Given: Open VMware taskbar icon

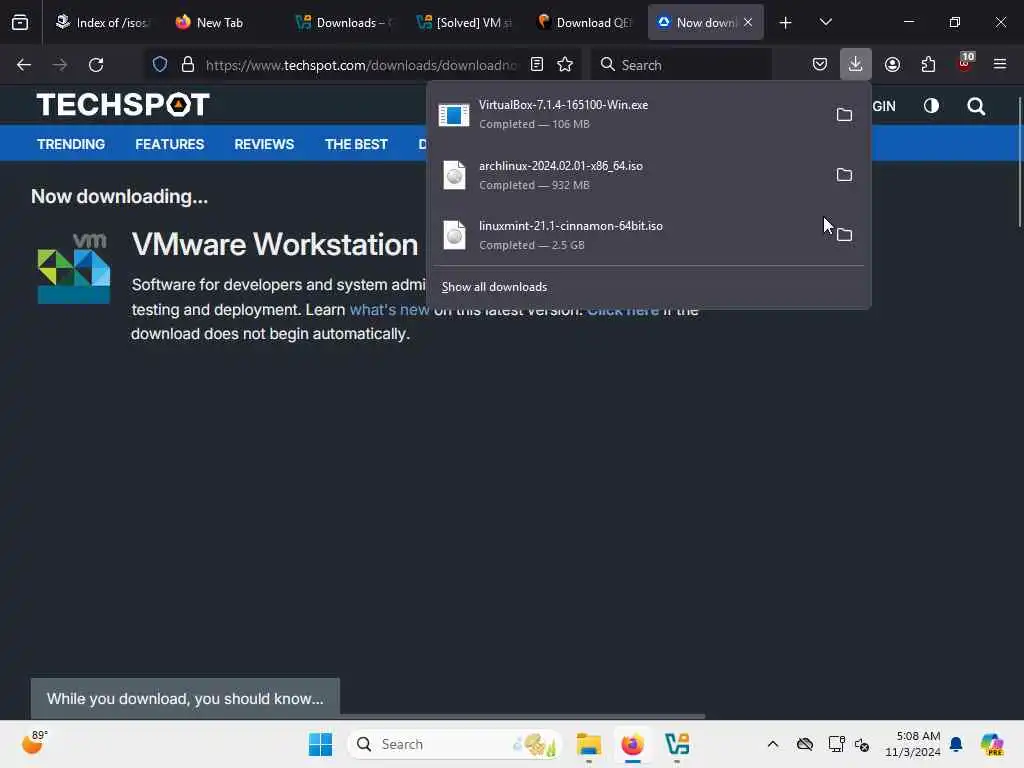Looking at the screenshot, I should (x=677, y=744).
